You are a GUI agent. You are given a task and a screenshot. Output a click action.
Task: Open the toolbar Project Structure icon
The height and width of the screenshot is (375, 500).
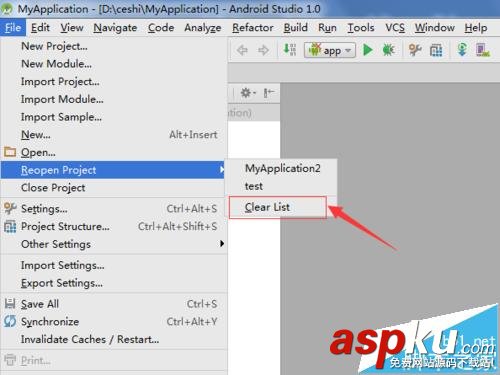pyautogui.click(x=436, y=50)
